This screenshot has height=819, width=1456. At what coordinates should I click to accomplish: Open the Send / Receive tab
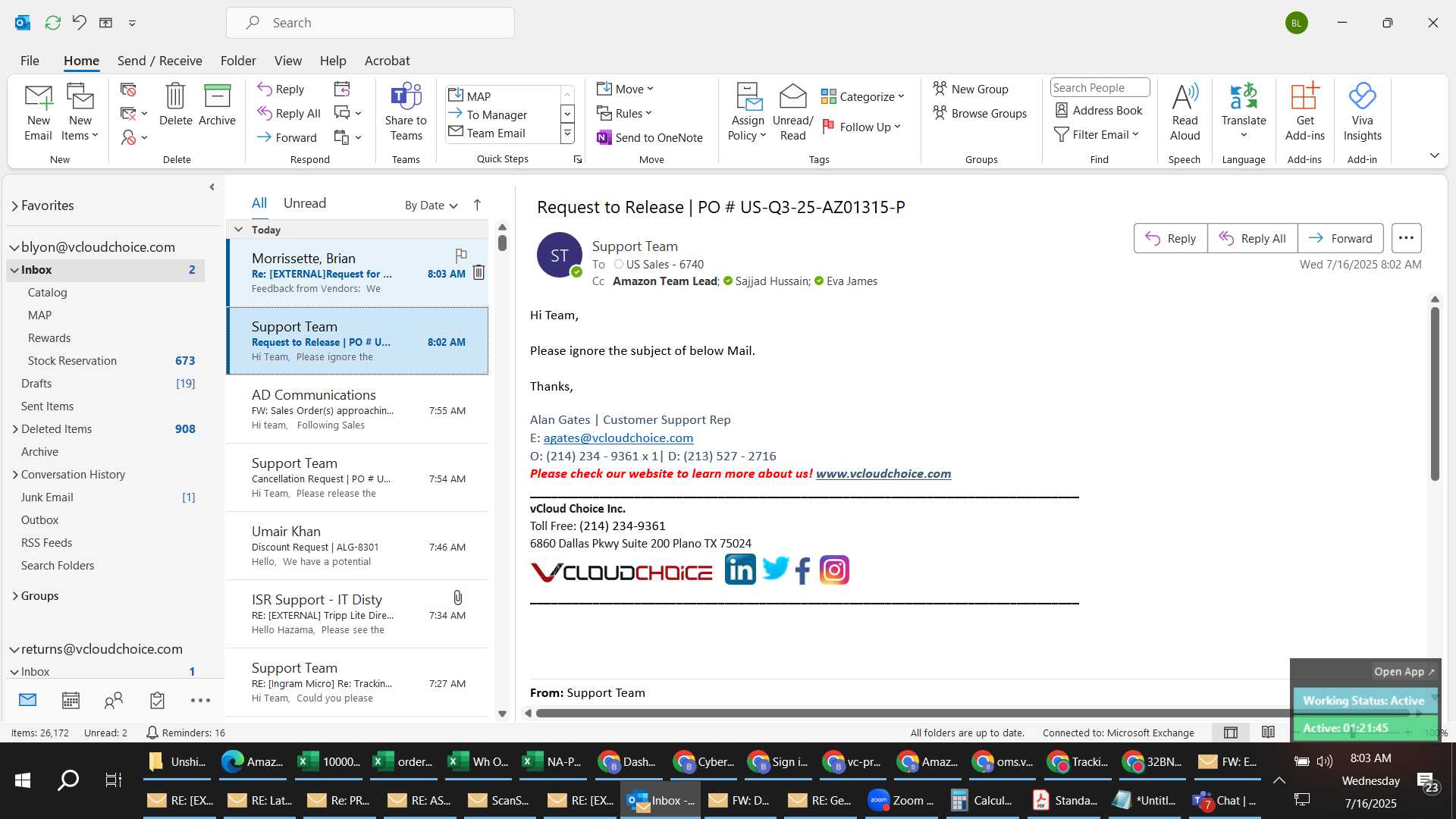[x=159, y=61]
